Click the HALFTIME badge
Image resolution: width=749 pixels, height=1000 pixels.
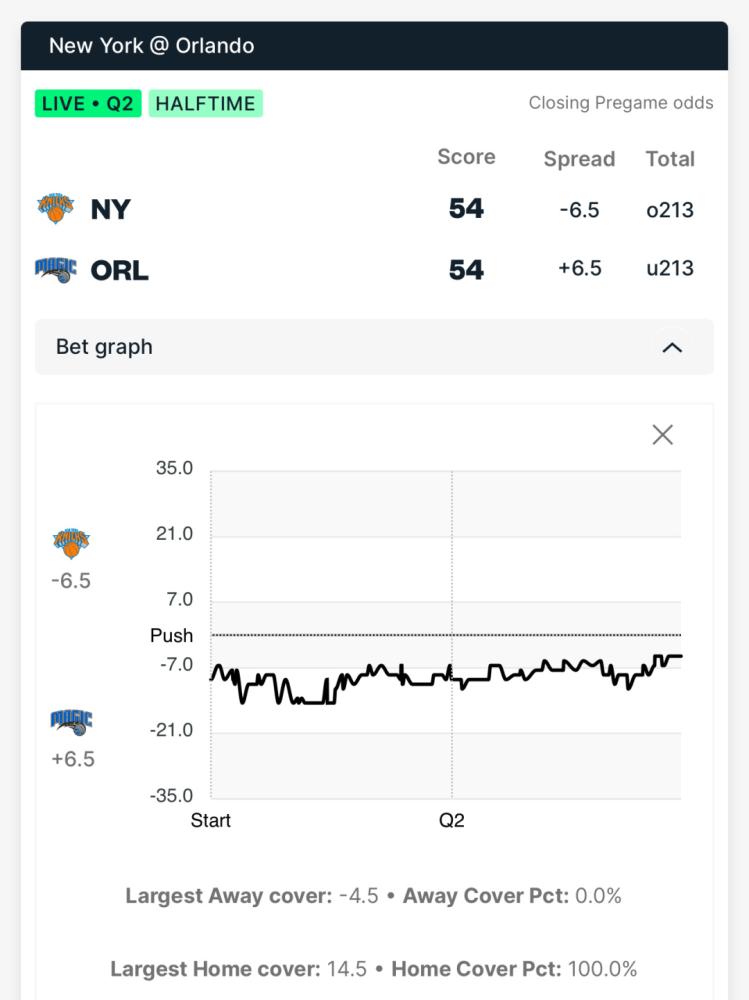pos(205,103)
